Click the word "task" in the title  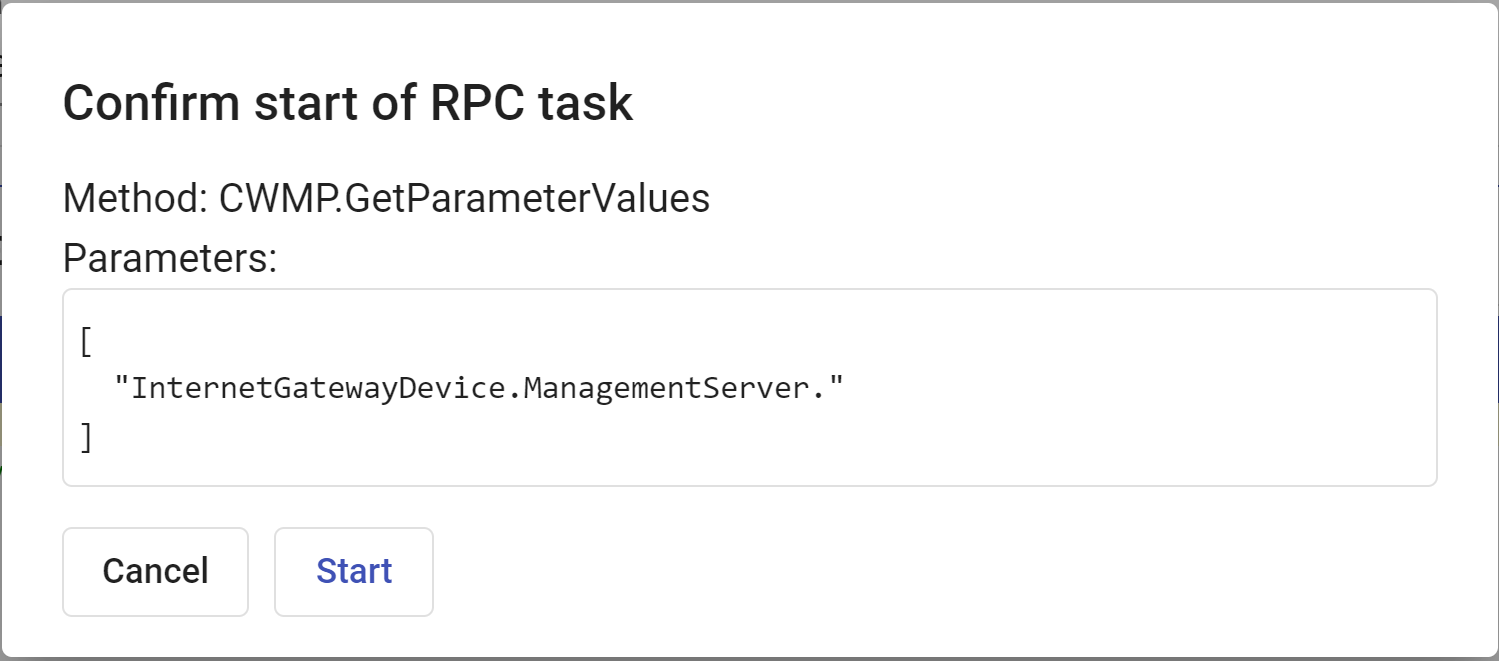(588, 103)
